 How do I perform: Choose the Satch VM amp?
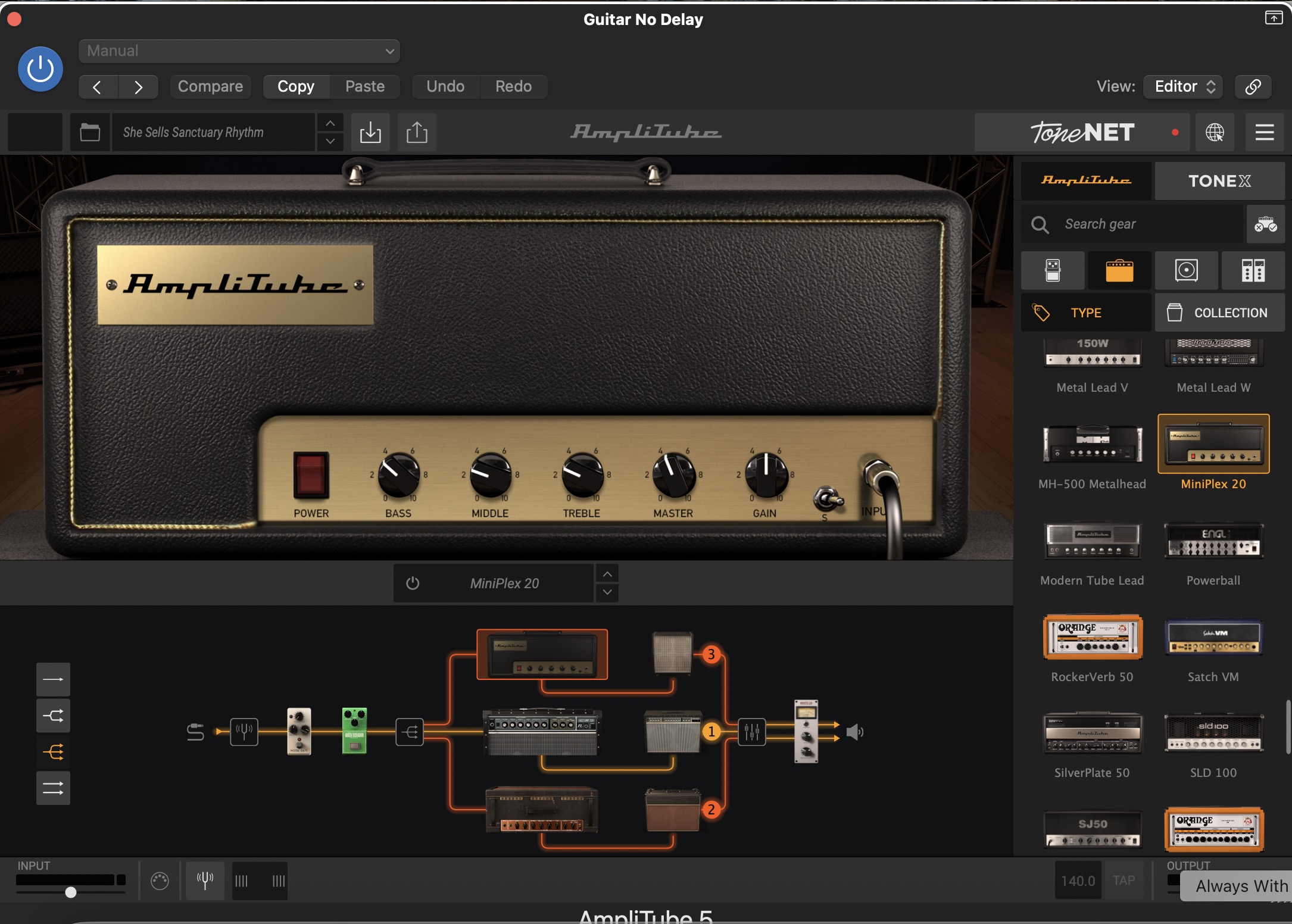point(1213,649)
